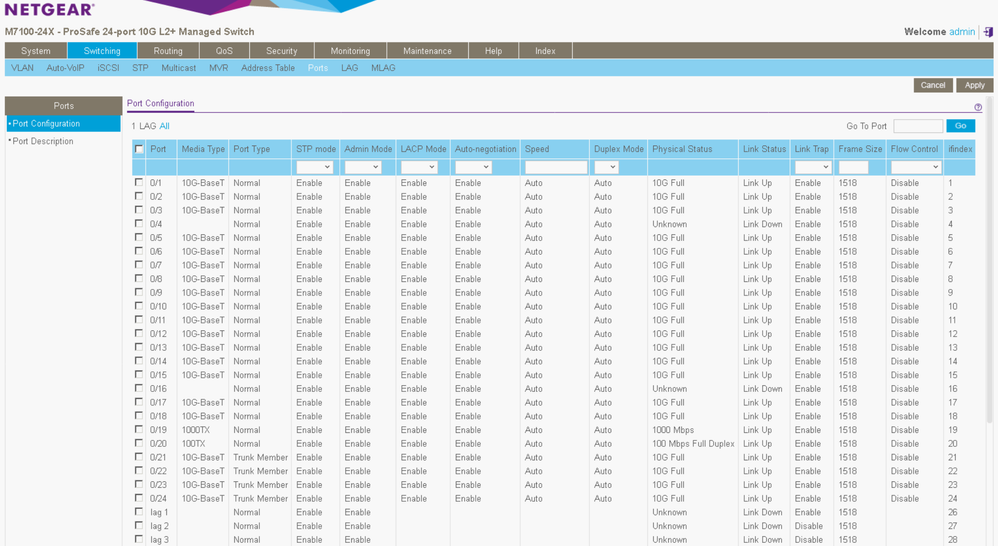Open Port Description in sidebar
This screenshot has width=998, height=546.
(x=43, y=141)
